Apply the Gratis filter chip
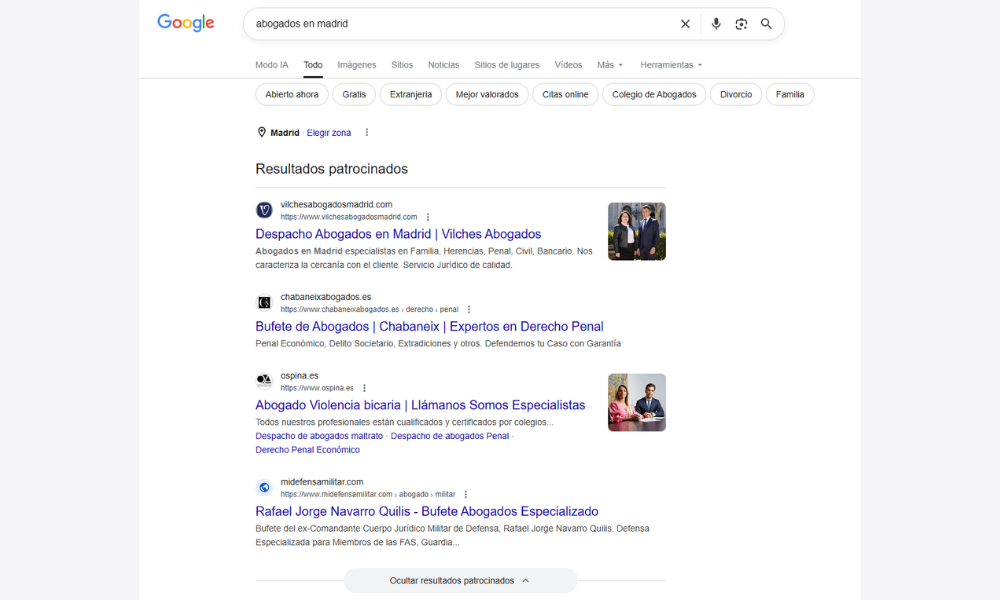Screen dimensions: 1000x600 (354, 94)
